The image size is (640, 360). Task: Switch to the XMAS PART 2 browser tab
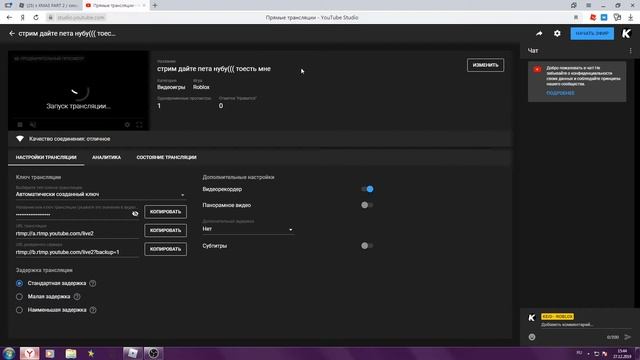coord(49,5)
